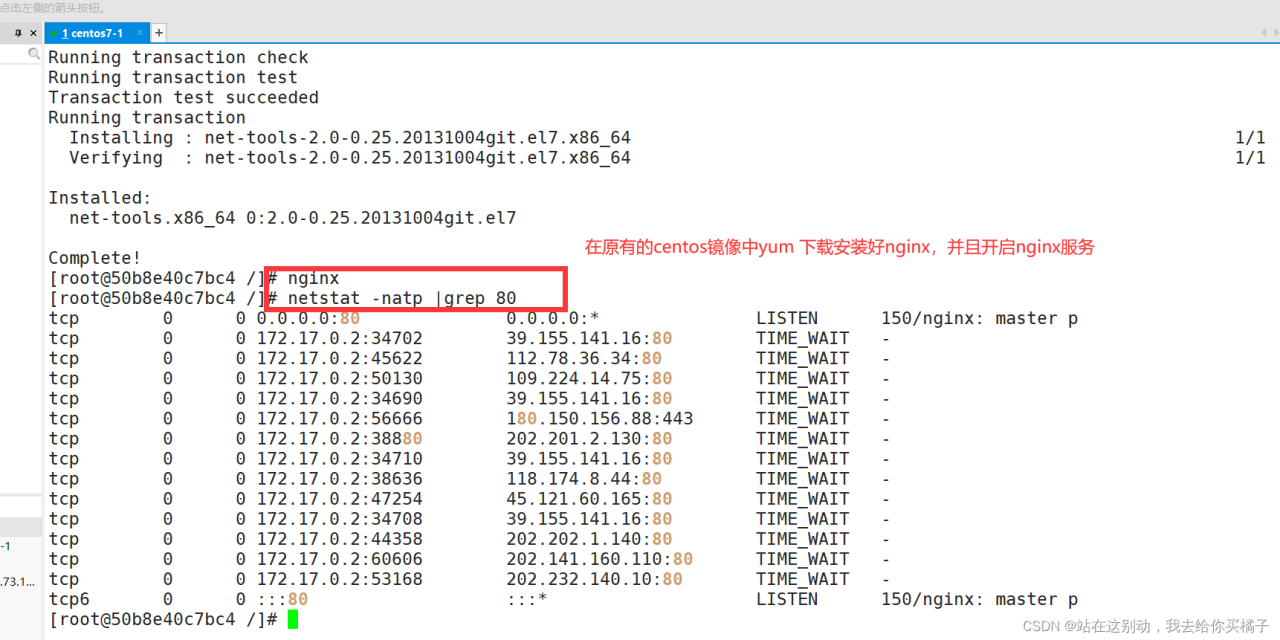Click local address 172.17.0.2:34702
Viewport: 1280px width, 640px height.
click(x=340, y=338)
